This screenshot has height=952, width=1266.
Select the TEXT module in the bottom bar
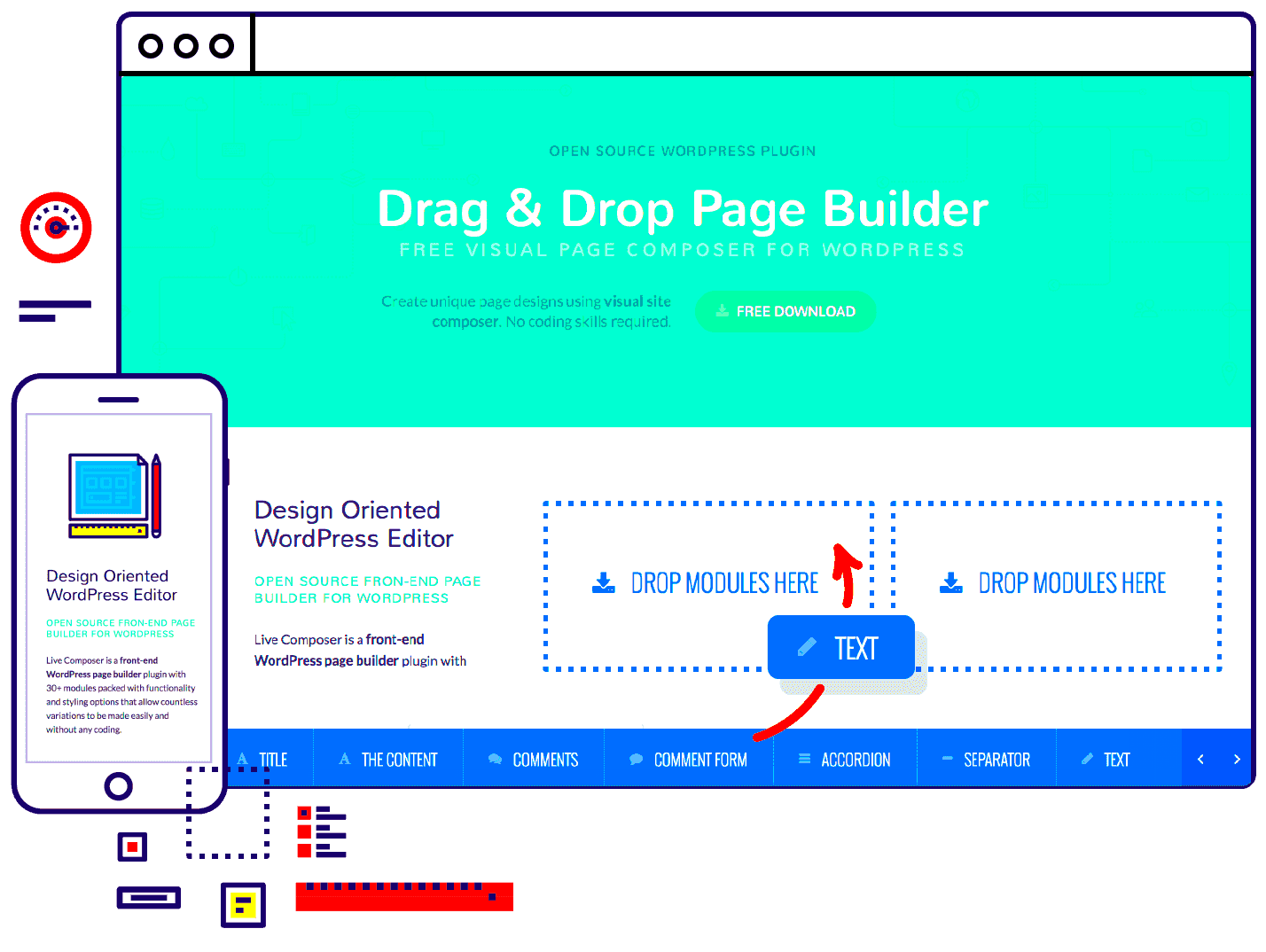point(1119,760)
